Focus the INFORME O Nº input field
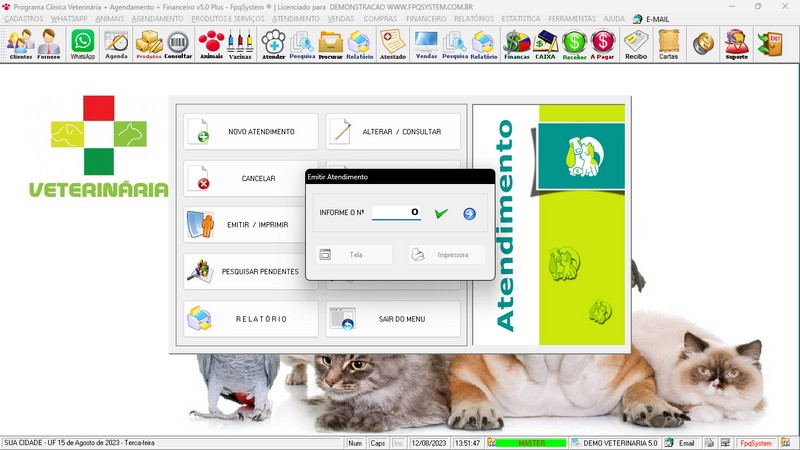Image resolution: width=800 pixels, height=450 pixels. tap(396, 212)
